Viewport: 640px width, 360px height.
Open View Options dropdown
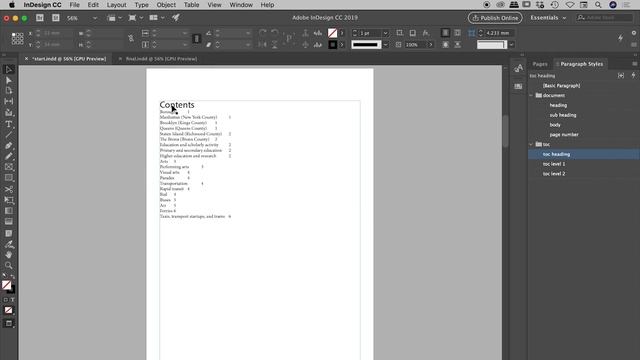click(x=120, y=18)
